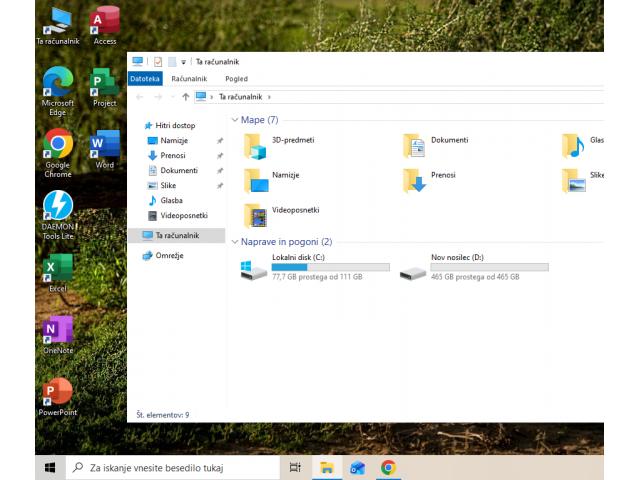640x480 pixels.
Task: Open Task View on the taskbar
Action: [295, 467]
